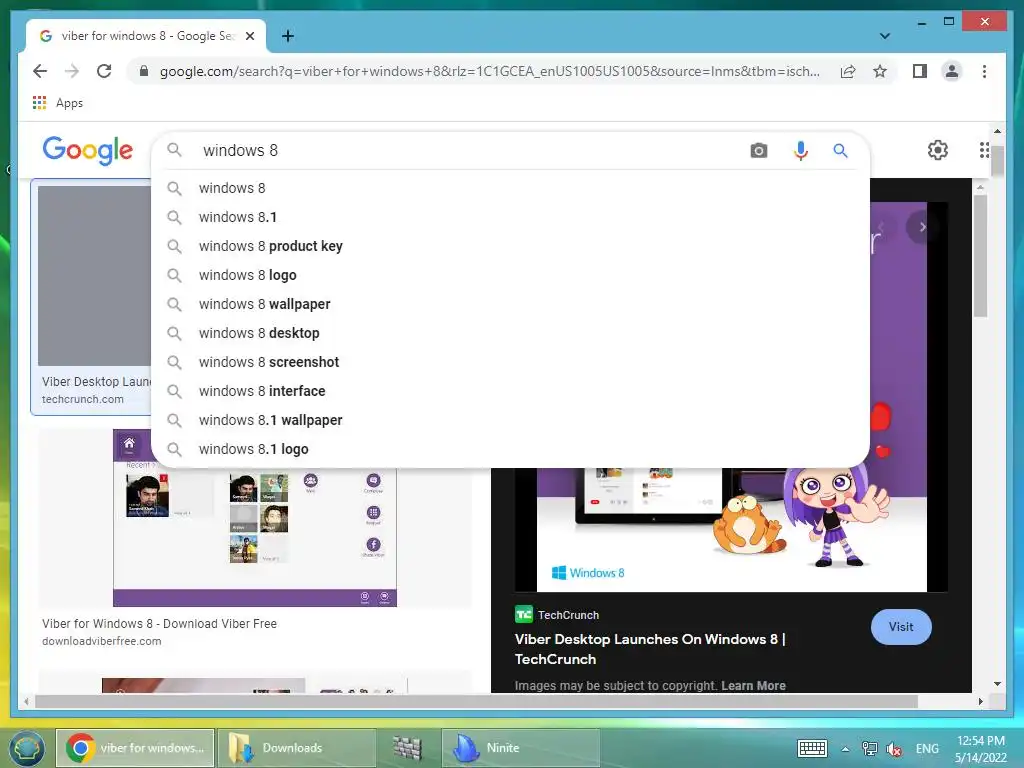Click the brick wall taskbar icon

point(408,748)
